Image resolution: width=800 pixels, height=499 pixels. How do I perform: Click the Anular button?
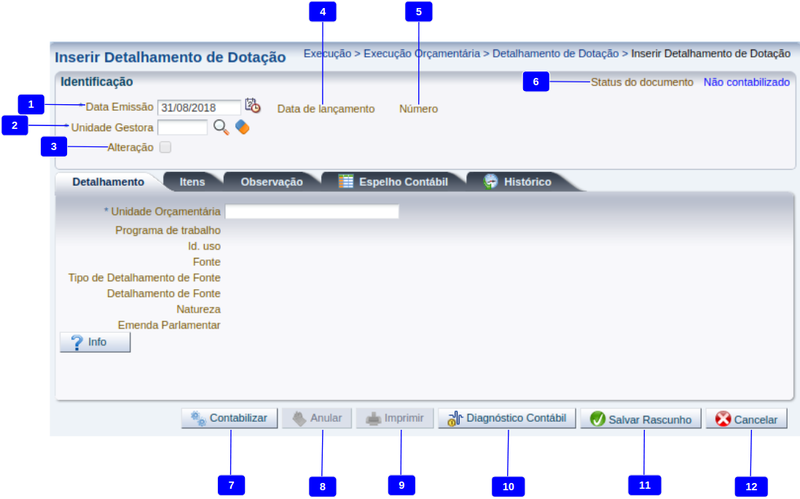pyautogui.click(x=317, y=419)
